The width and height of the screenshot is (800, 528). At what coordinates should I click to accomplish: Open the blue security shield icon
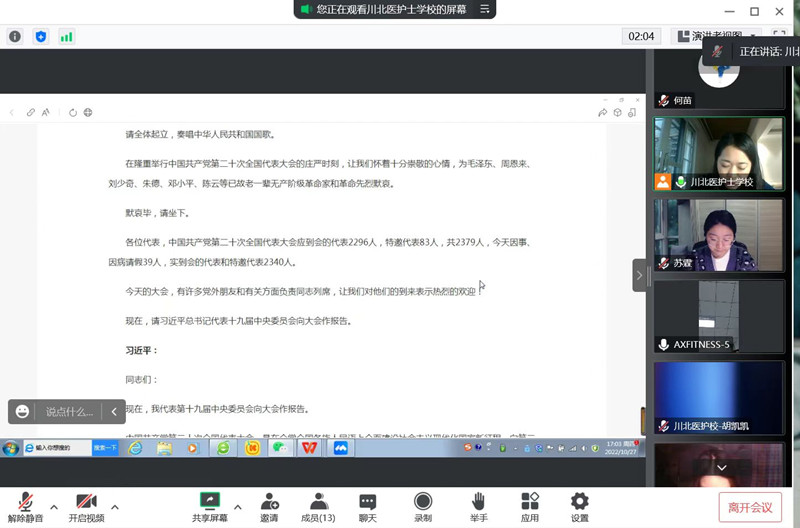click(x=41, y=36)
